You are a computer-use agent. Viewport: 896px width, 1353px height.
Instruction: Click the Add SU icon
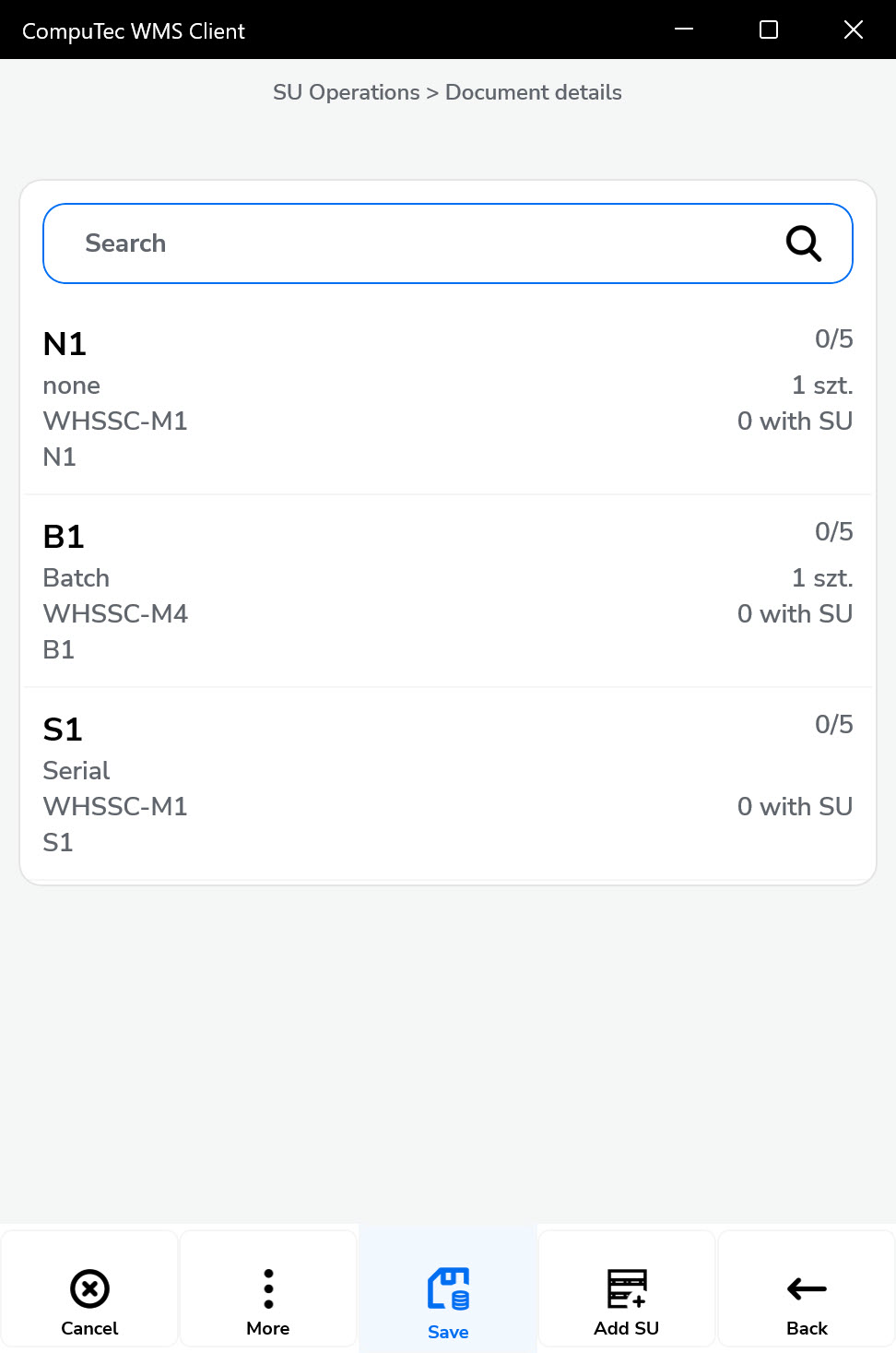[627, 1288]
